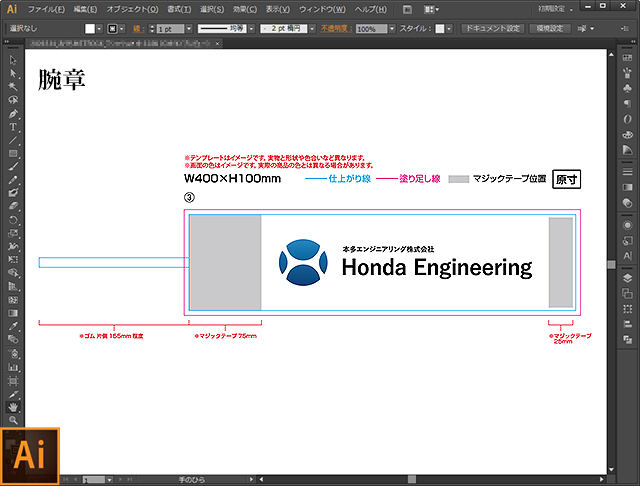Click the スタイル style swatch

440,29
